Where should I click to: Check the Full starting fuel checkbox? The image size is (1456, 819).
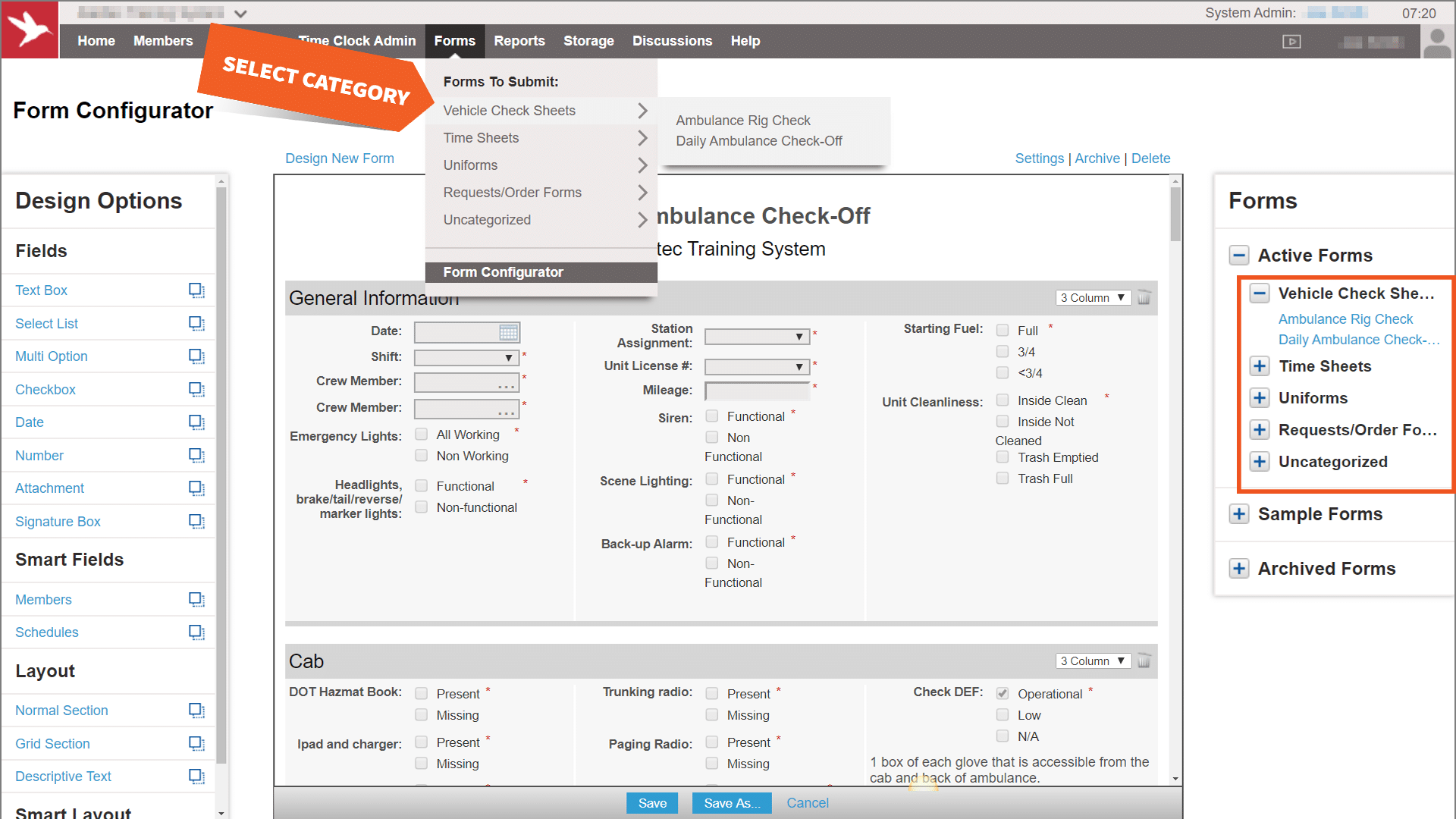[1003, 331]
